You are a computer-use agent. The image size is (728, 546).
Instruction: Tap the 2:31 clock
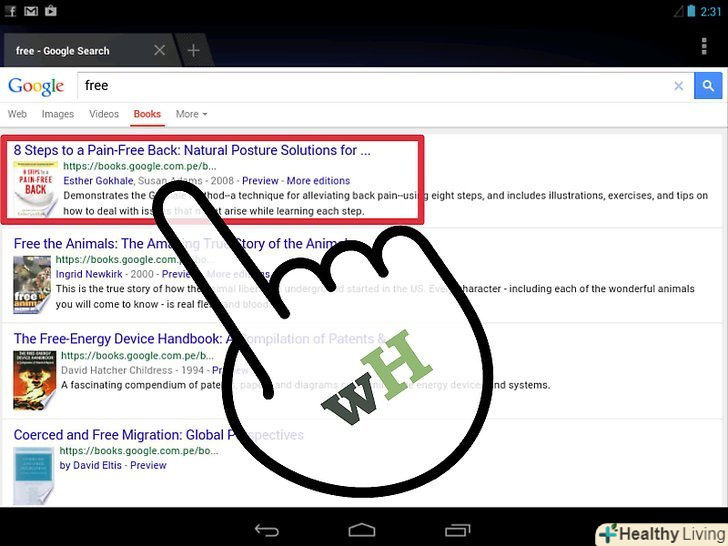pos(710,11)
